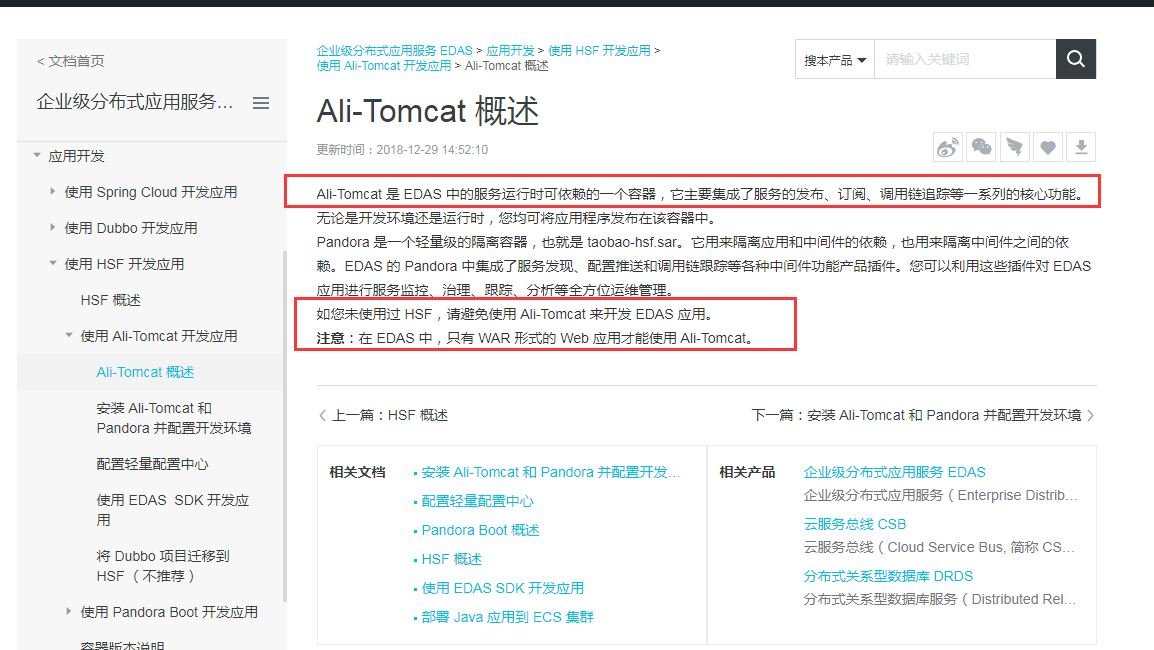Click breadcrumb 应用开发
This screenshot has height=650, width=1154.
coord(510,51)
